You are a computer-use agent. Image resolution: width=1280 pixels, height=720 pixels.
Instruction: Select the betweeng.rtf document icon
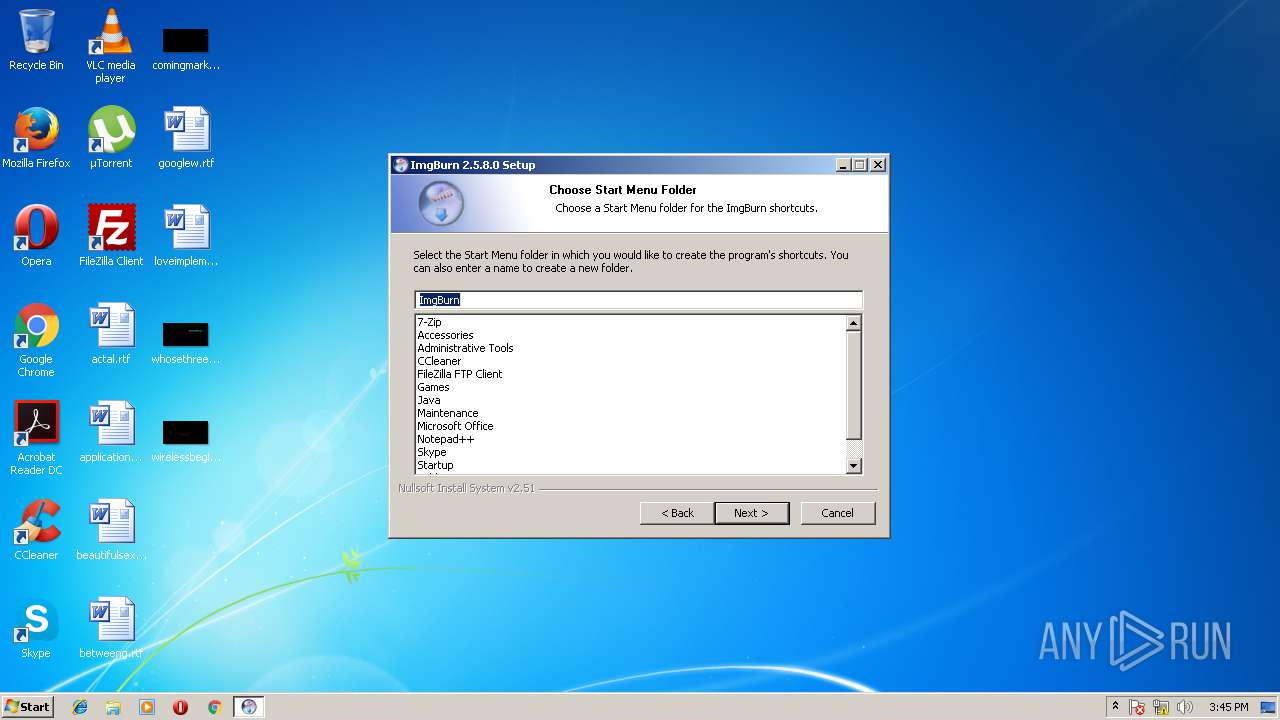pos(110,628)
